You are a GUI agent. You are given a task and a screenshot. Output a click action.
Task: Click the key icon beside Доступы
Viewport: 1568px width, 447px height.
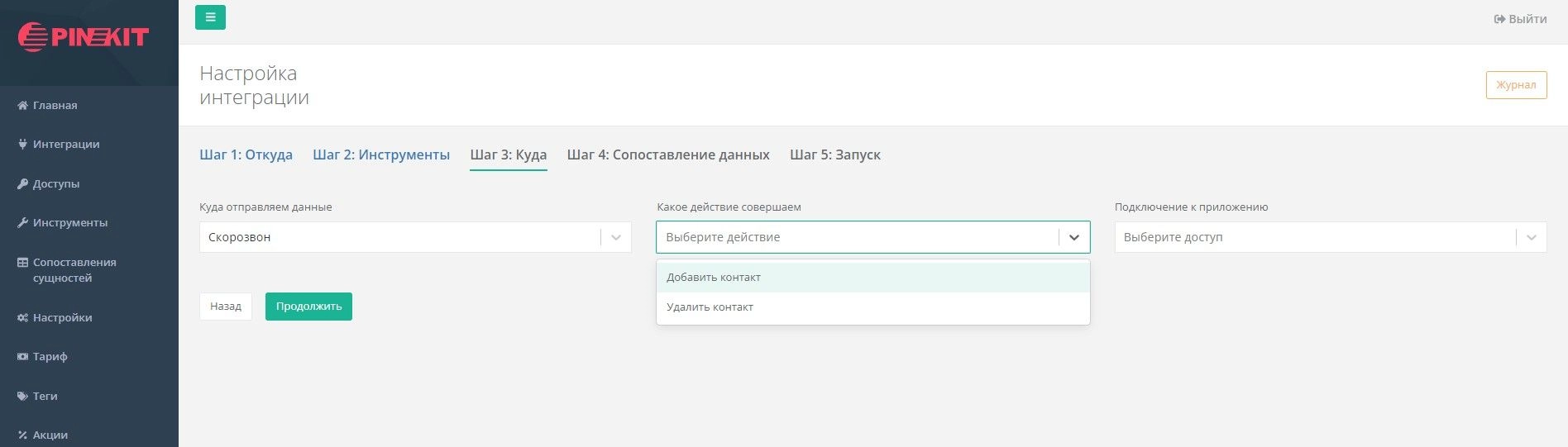(22, 184)
